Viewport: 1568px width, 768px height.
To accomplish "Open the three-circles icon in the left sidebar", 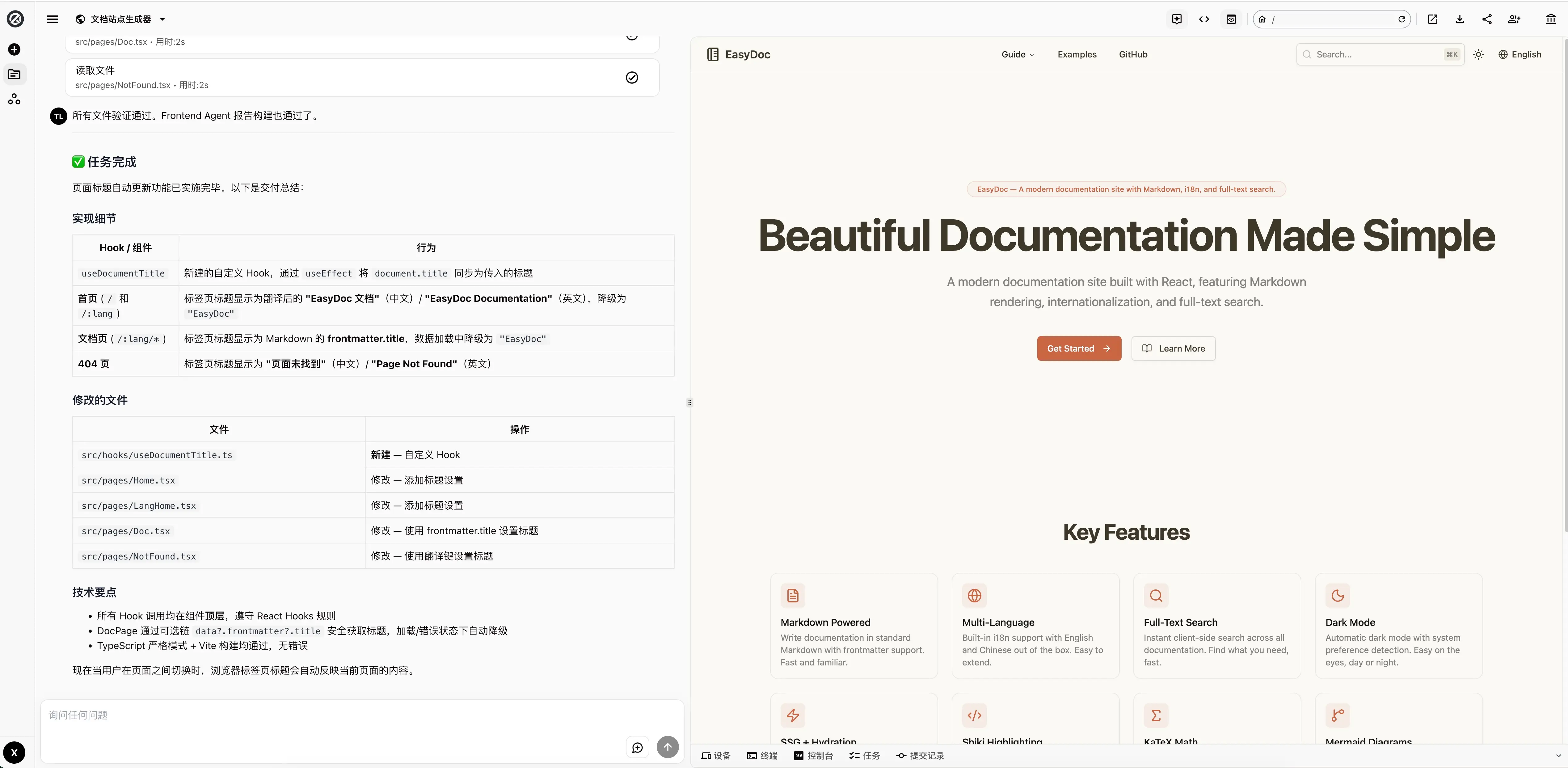I will point(15,99).
